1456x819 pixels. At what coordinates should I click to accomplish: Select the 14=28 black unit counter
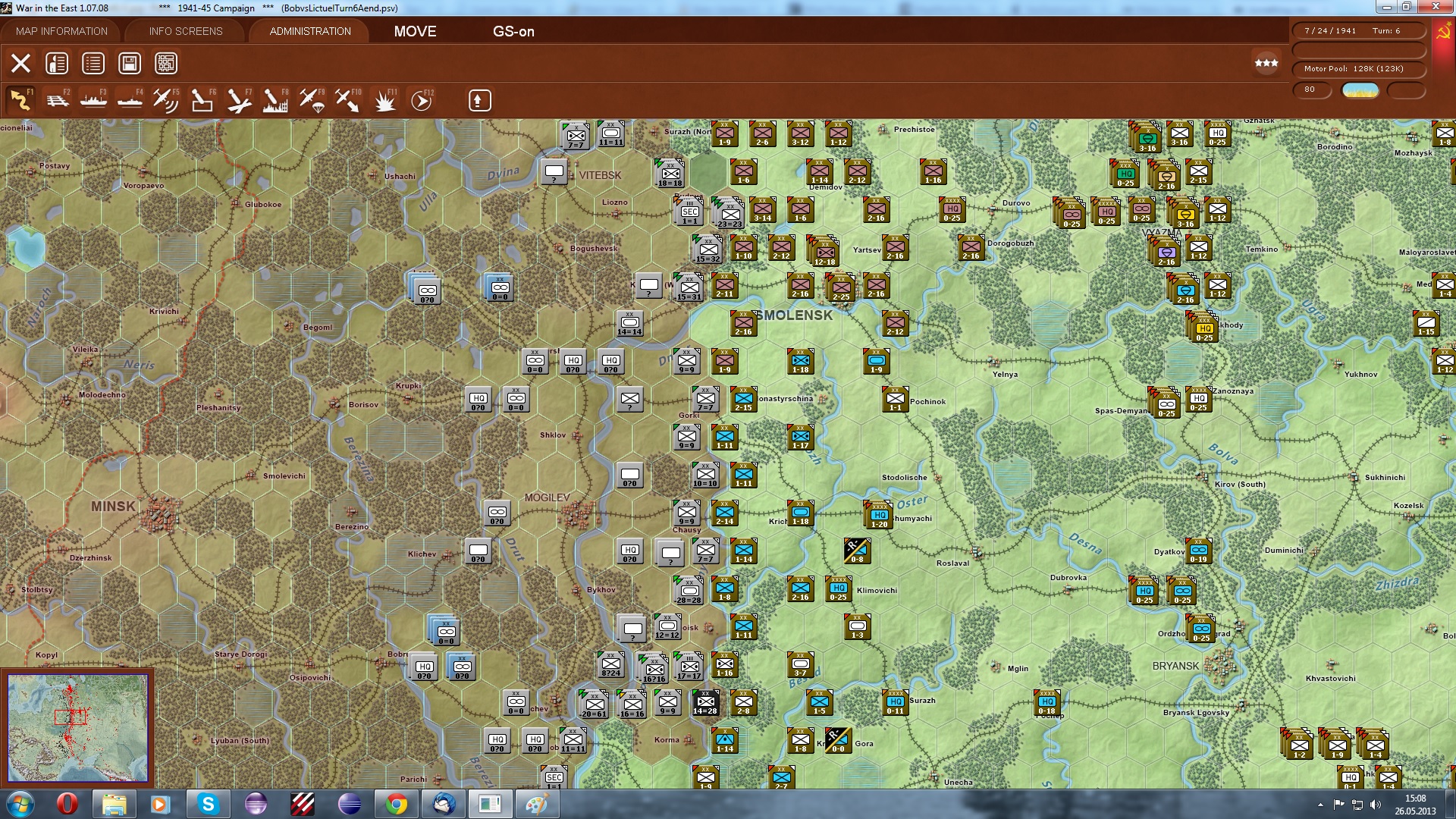[705, 703]
